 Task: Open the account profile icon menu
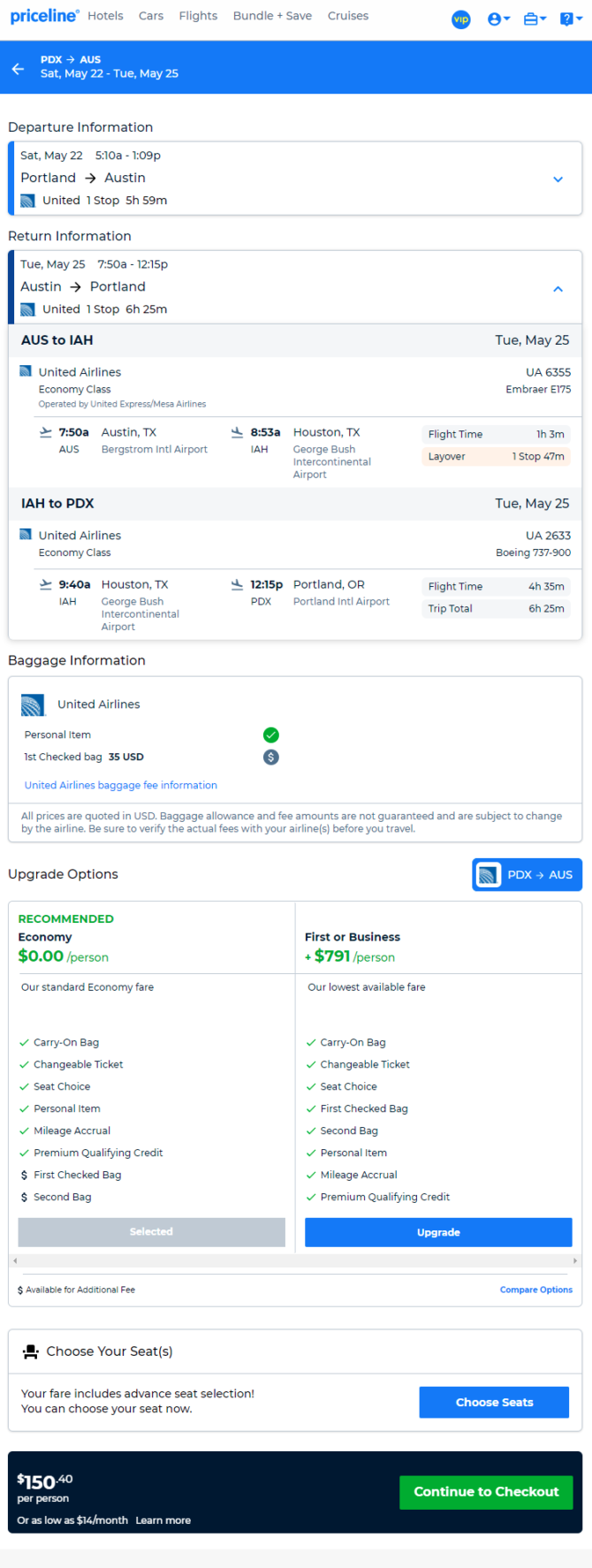499,19
